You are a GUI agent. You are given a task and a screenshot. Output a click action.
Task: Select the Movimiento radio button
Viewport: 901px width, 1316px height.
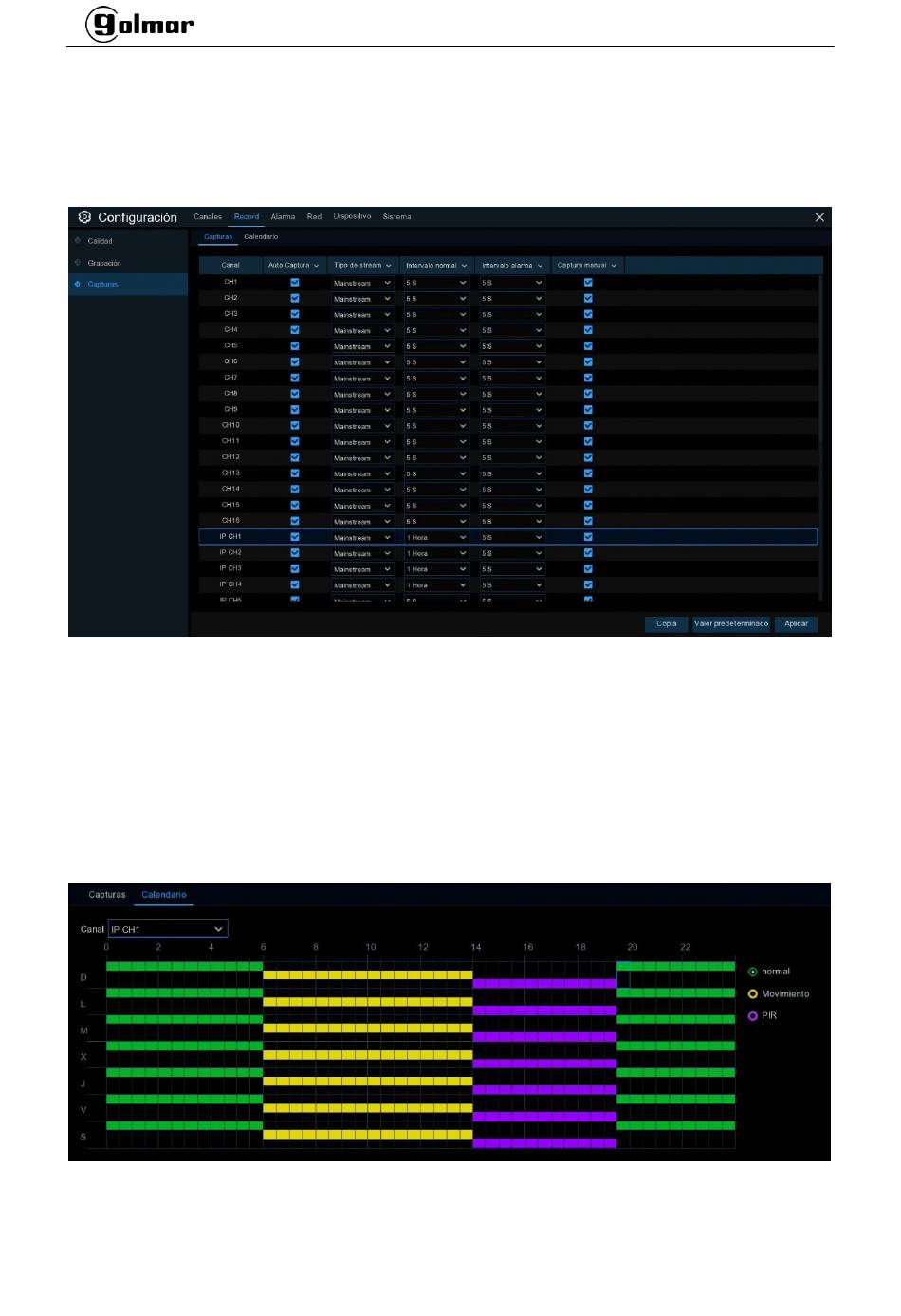pos(753,994)
